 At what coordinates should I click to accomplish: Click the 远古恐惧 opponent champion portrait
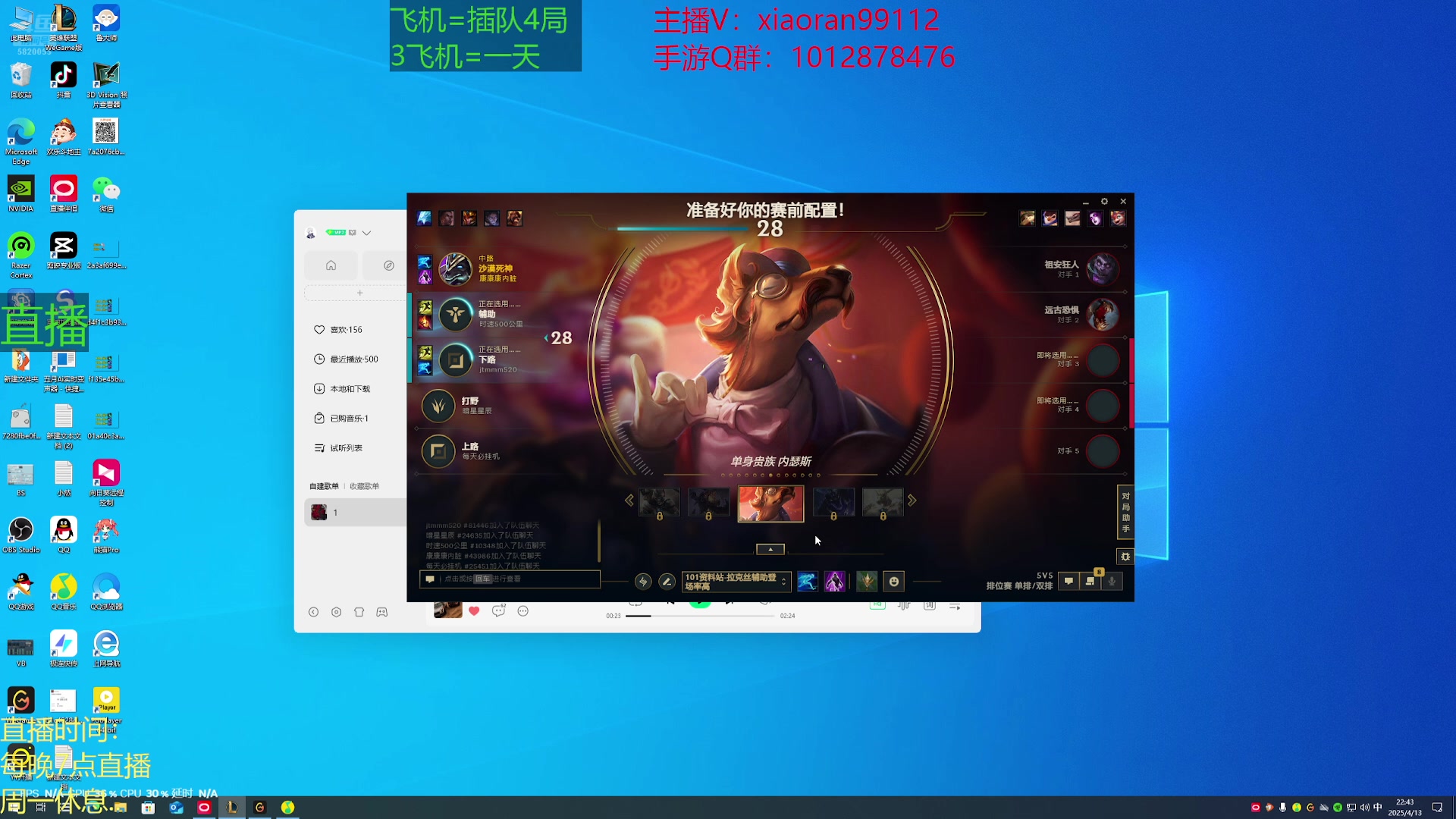click(x=1102, y=314)
